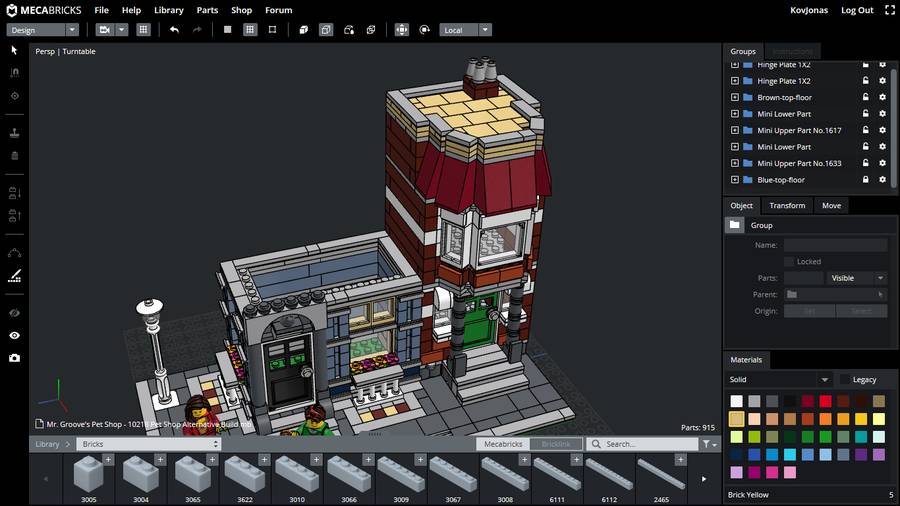The width and height of the screenshot is (900, 506).
Task: Click the camera view toolbar button
Action: pos(104,30)
